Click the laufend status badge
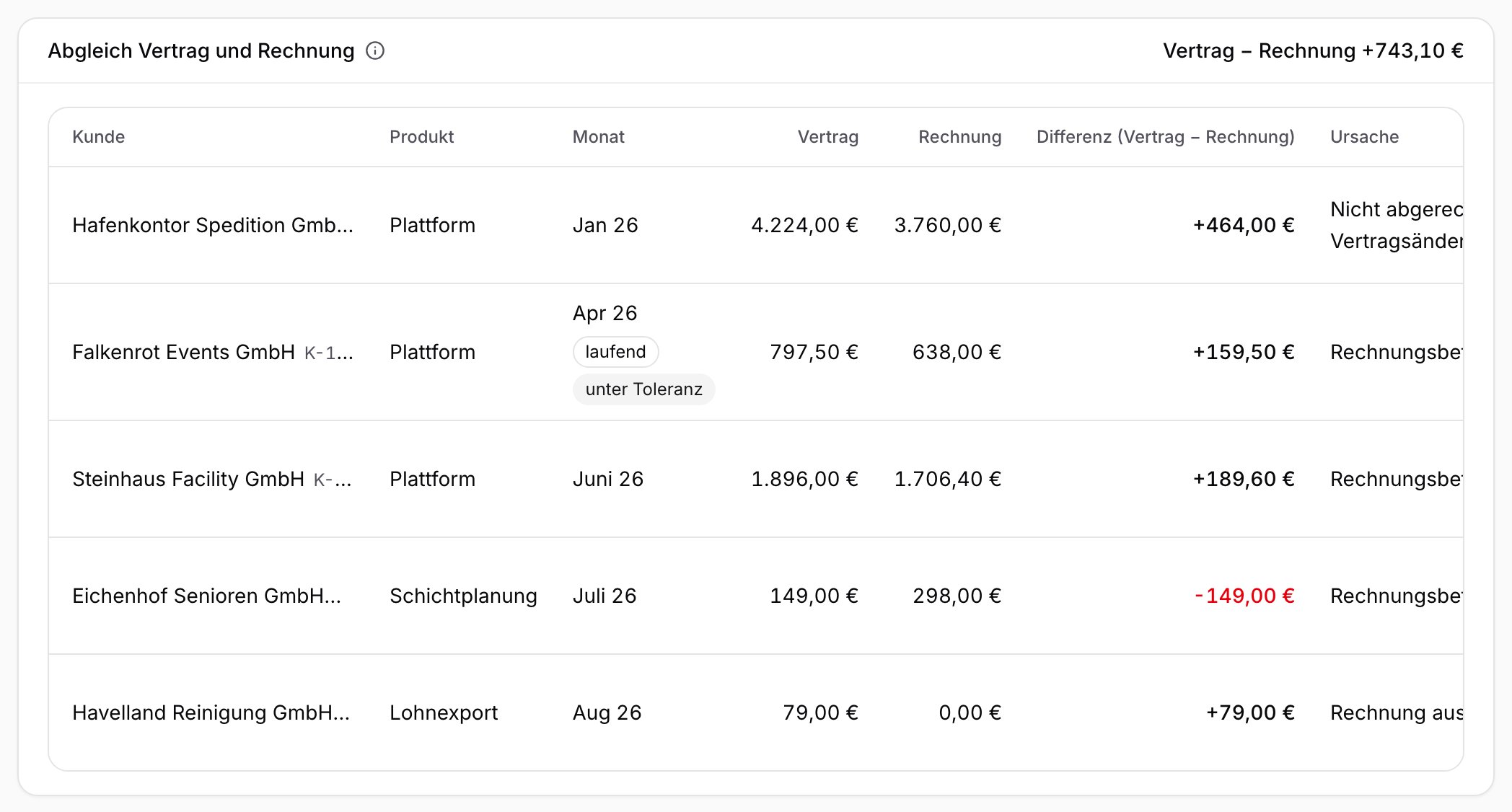1512x812 pixels. click(x=615, y=352)
